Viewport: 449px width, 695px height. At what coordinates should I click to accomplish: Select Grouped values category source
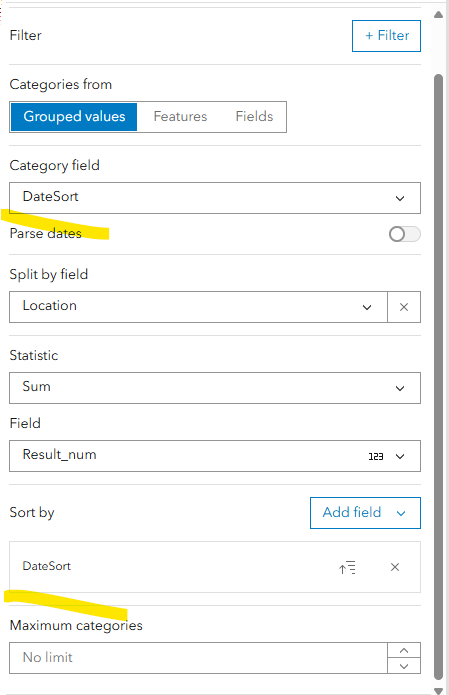74,117
